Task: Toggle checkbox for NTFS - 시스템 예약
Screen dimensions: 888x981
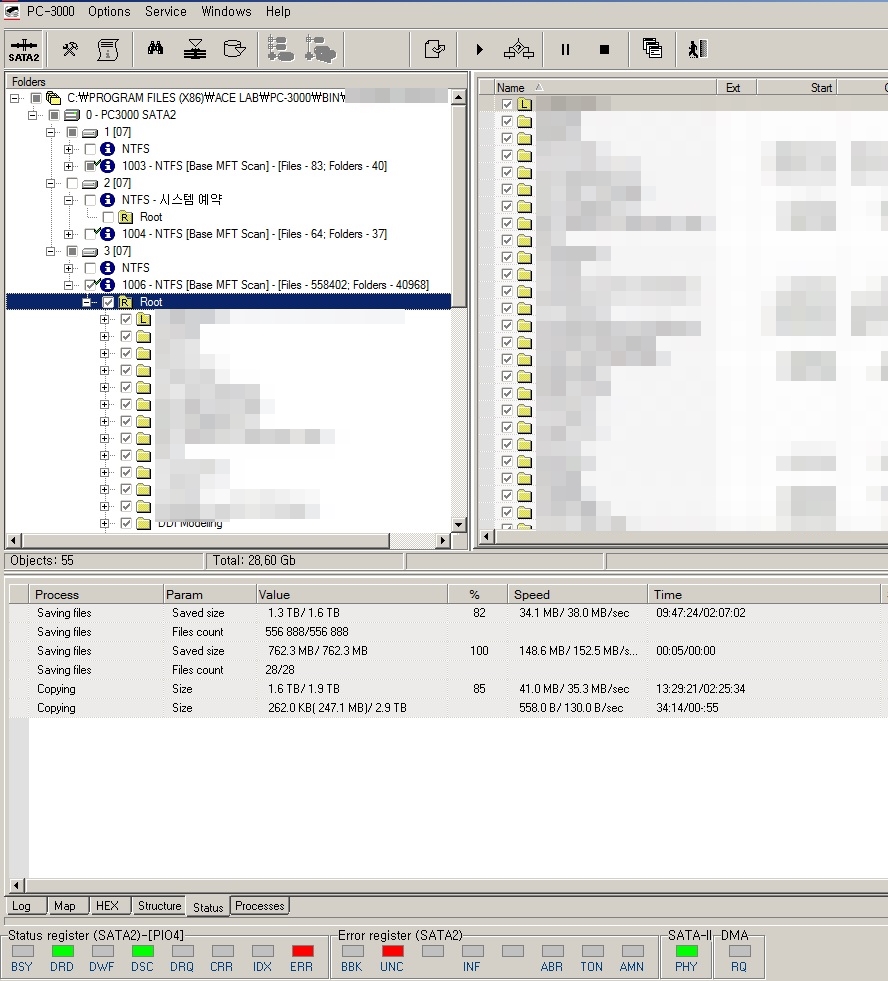Action: coord(90,200)
